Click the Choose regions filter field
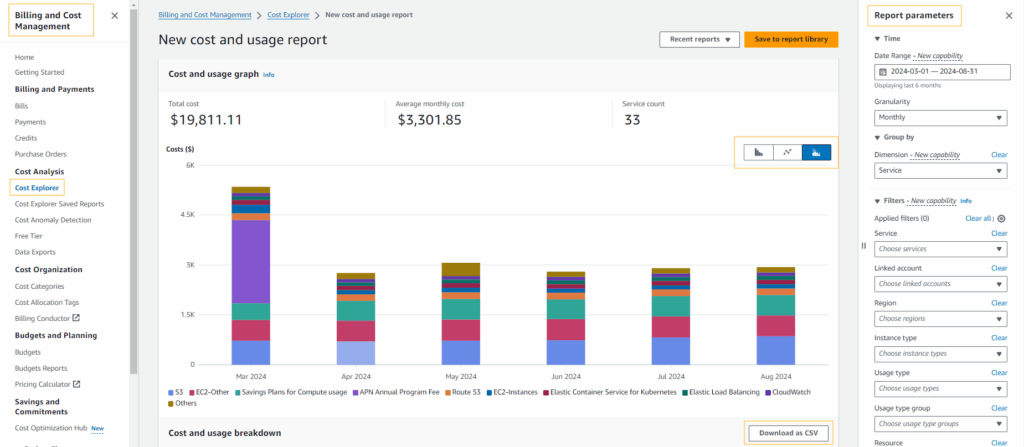This screenshot has height=447, width=1024. [x=942, y=319]
